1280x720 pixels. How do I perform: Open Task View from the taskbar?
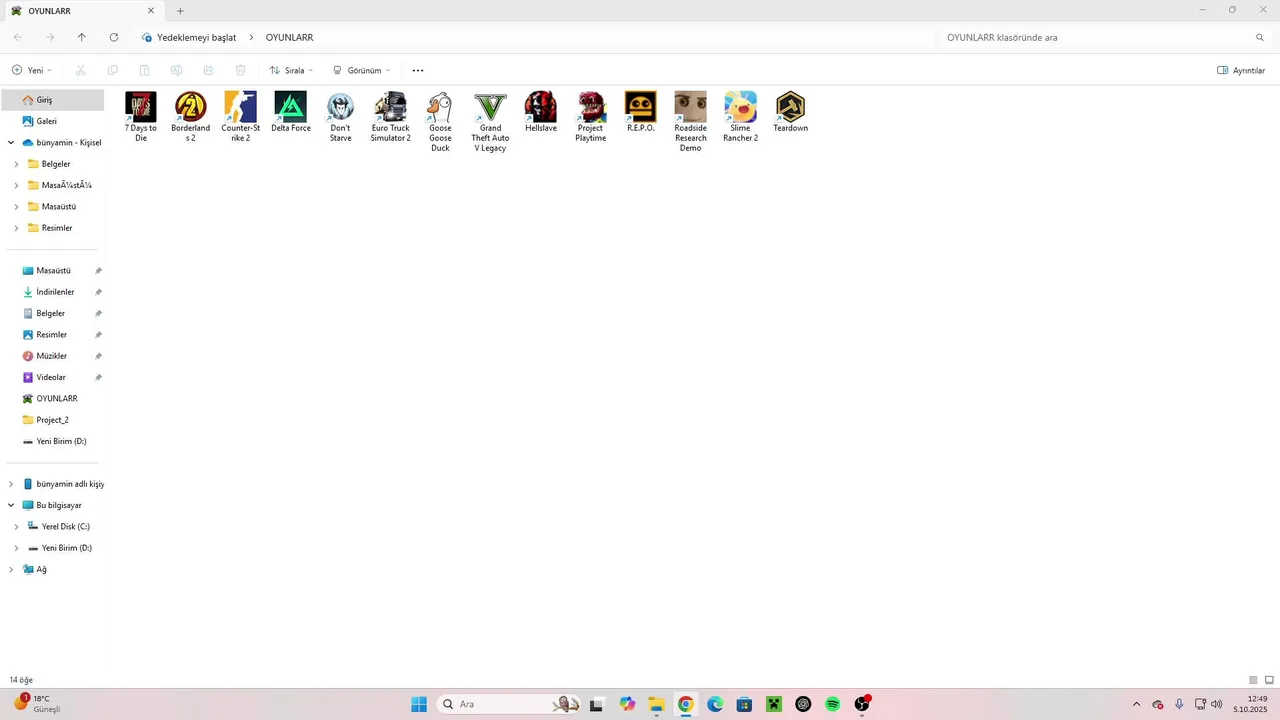[597, 704]
